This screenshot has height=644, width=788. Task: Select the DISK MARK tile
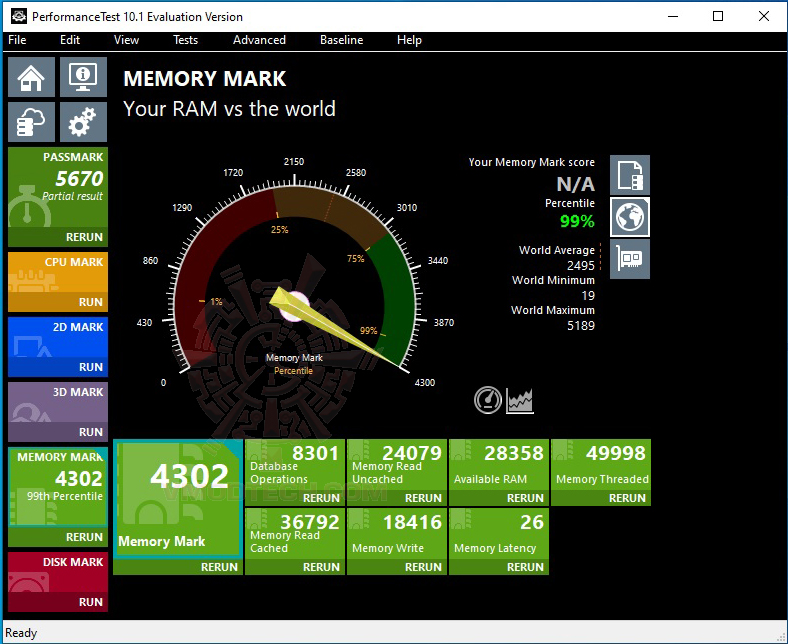[x=58, y=572]
